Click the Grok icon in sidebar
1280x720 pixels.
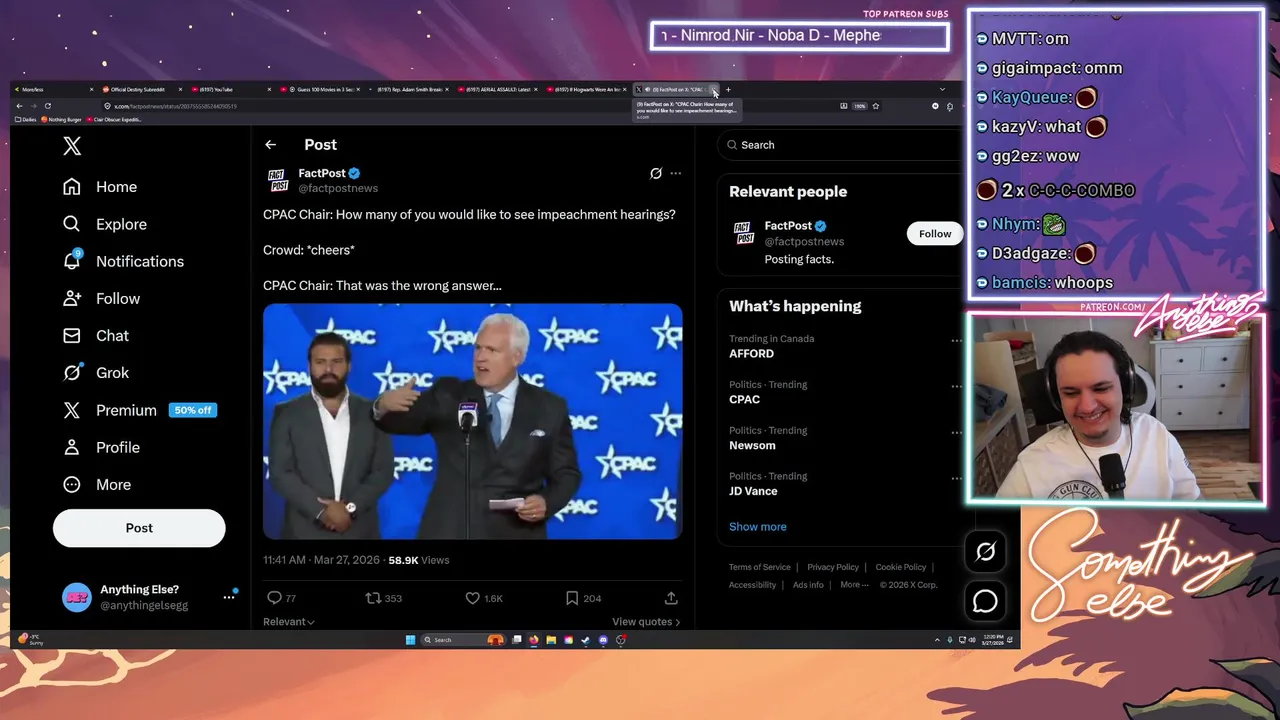[x=72, y=372]
